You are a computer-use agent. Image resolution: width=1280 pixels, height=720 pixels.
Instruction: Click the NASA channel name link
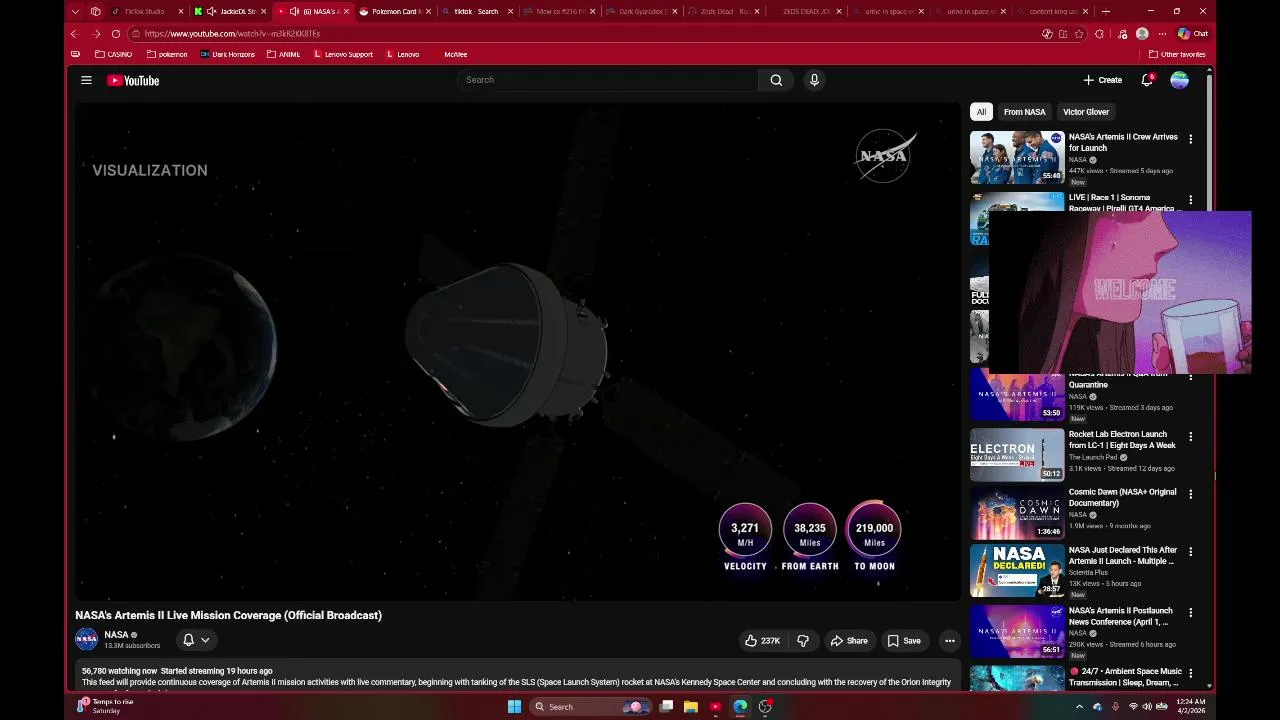tap(116, 635)
